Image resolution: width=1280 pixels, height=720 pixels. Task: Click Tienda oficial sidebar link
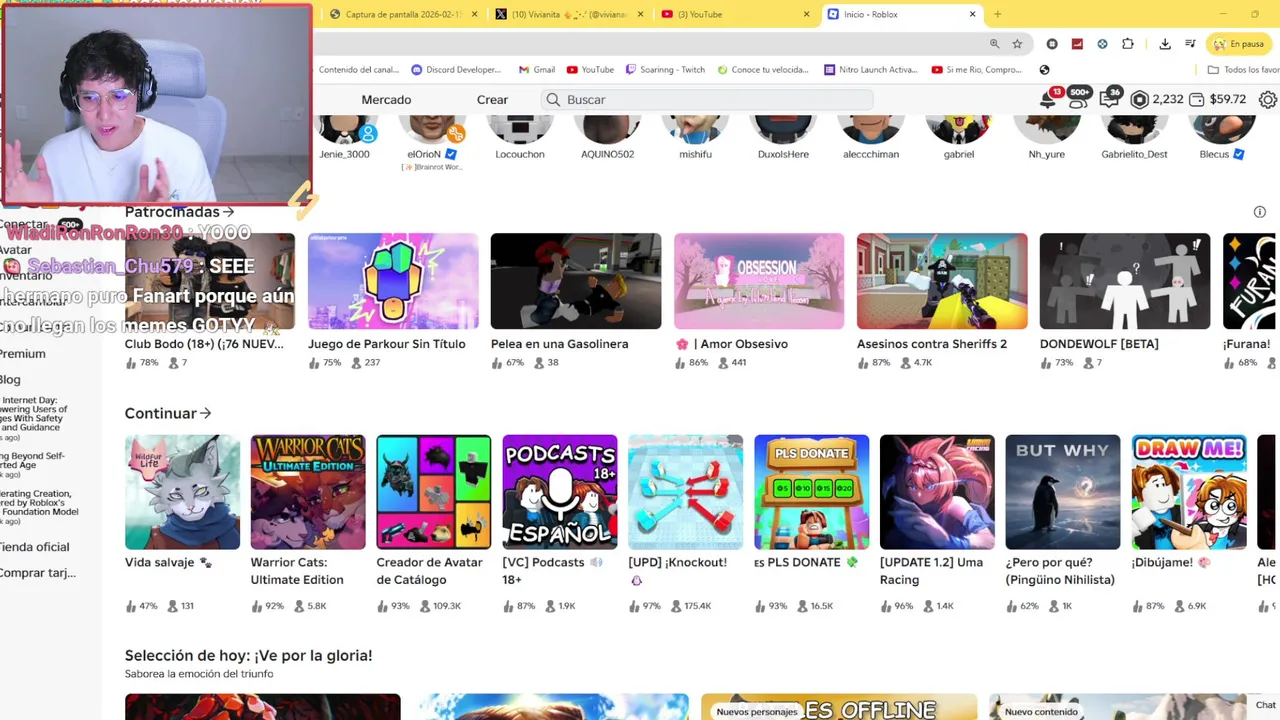tap(34, 547)
